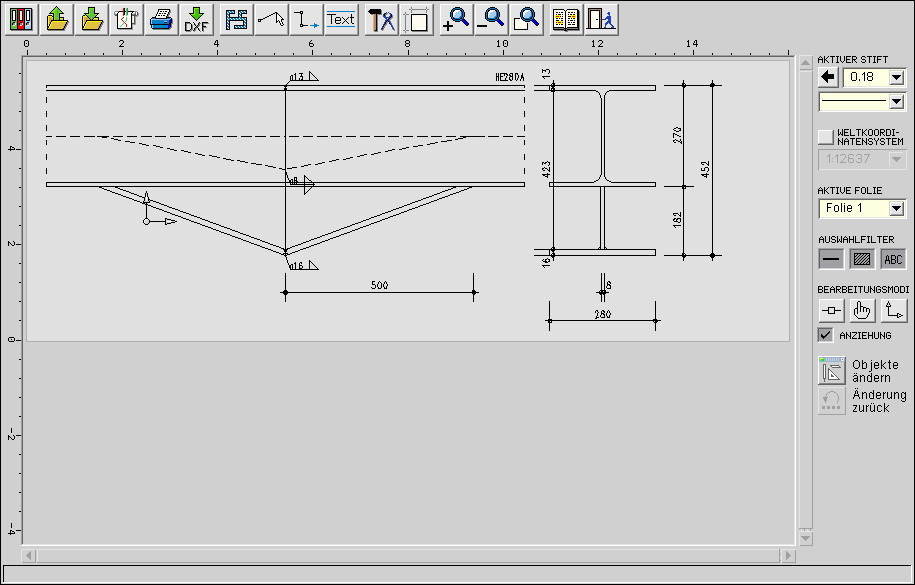Viewport: 915px width, 585px height.
Task: Click the Objekte ändern button
Action: click(832, 371)
